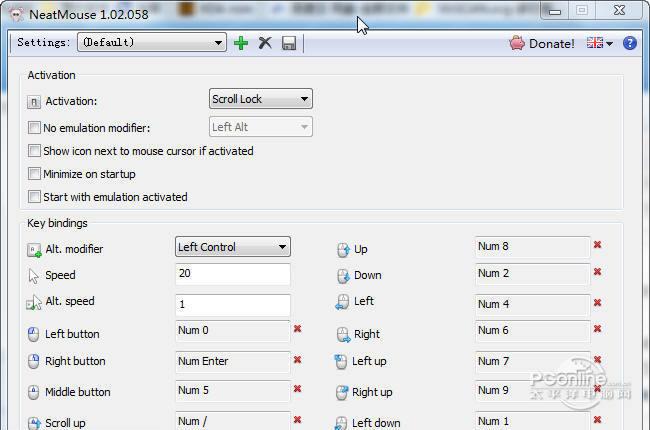This screenshot has height=430, width=650.
Task: Clear the Left direction binding red X
Action: [597, 303]
